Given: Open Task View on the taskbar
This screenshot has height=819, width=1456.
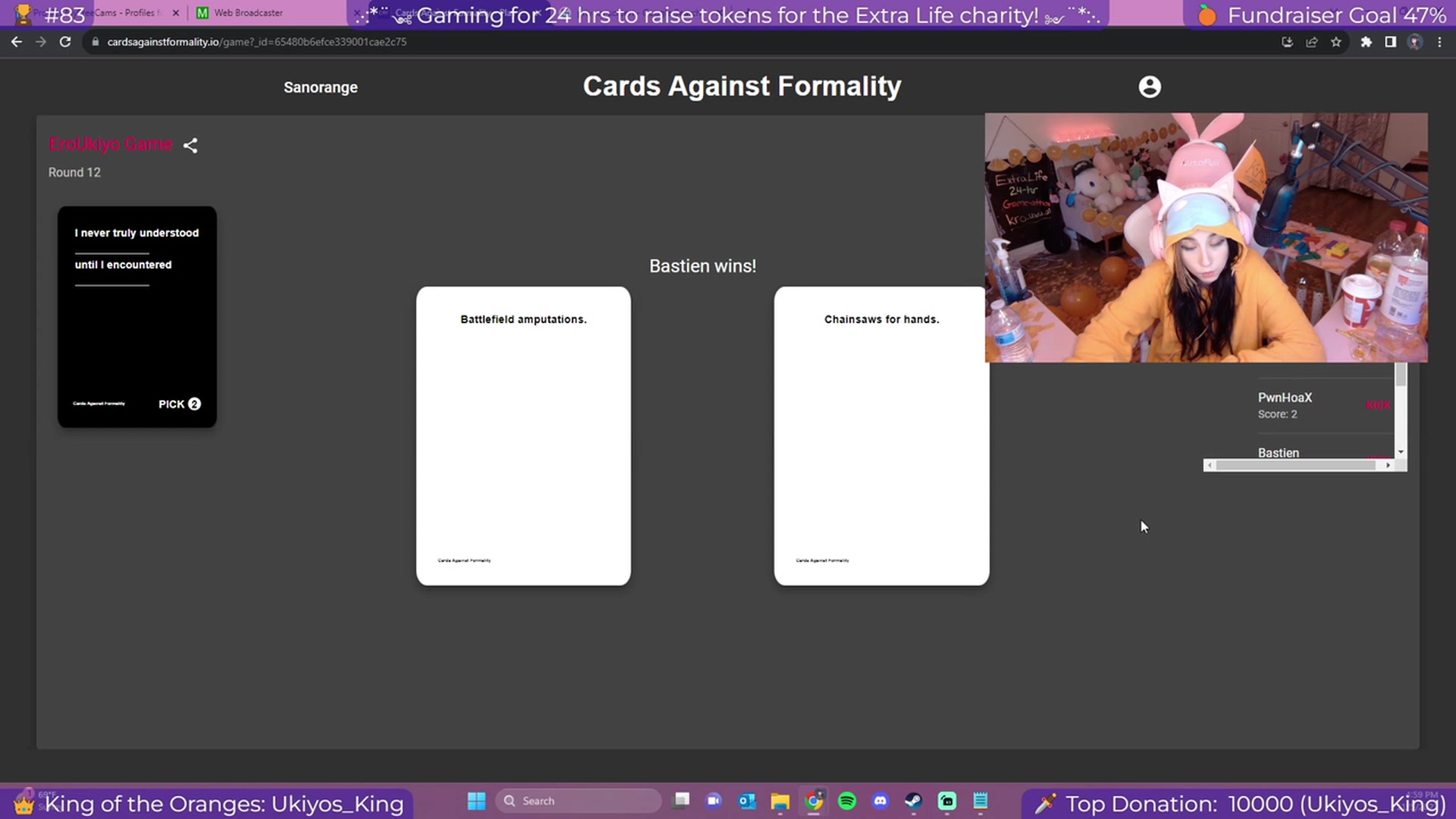Looking at the screenshot, I should 682,800.
